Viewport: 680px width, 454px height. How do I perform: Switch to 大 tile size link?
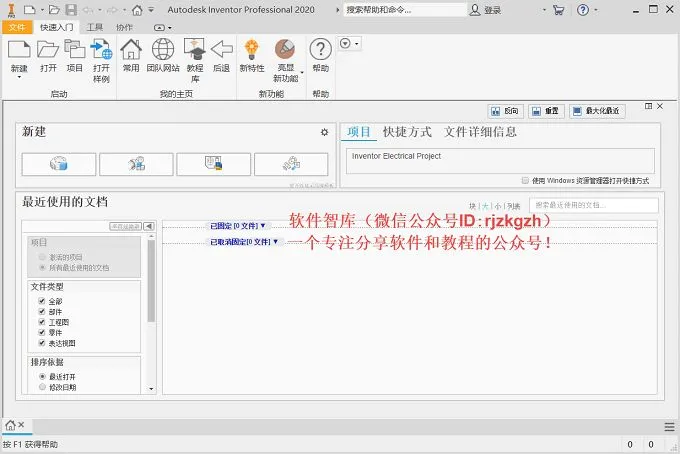point(485,206)
